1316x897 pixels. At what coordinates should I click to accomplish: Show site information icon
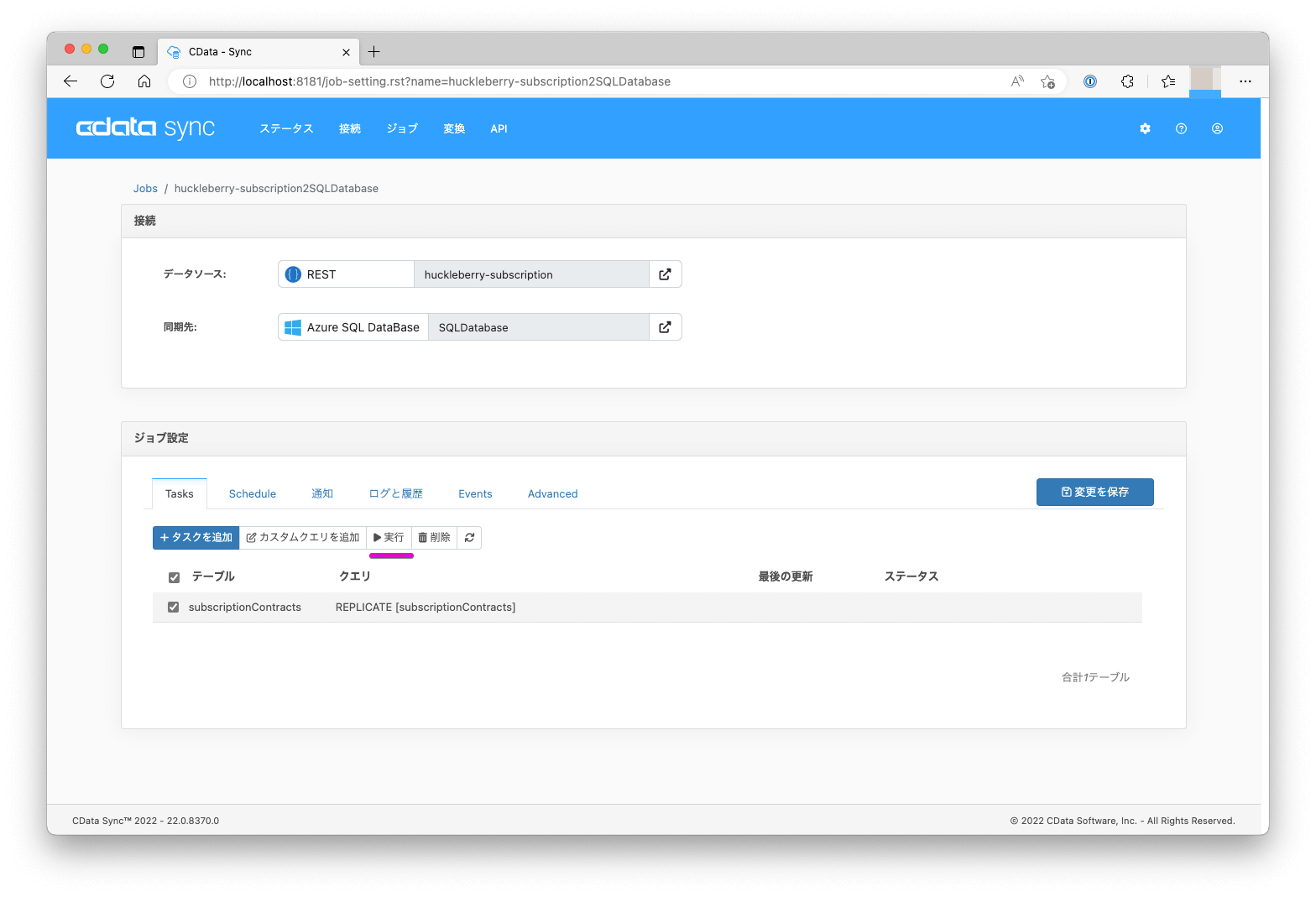click(190, 81)
